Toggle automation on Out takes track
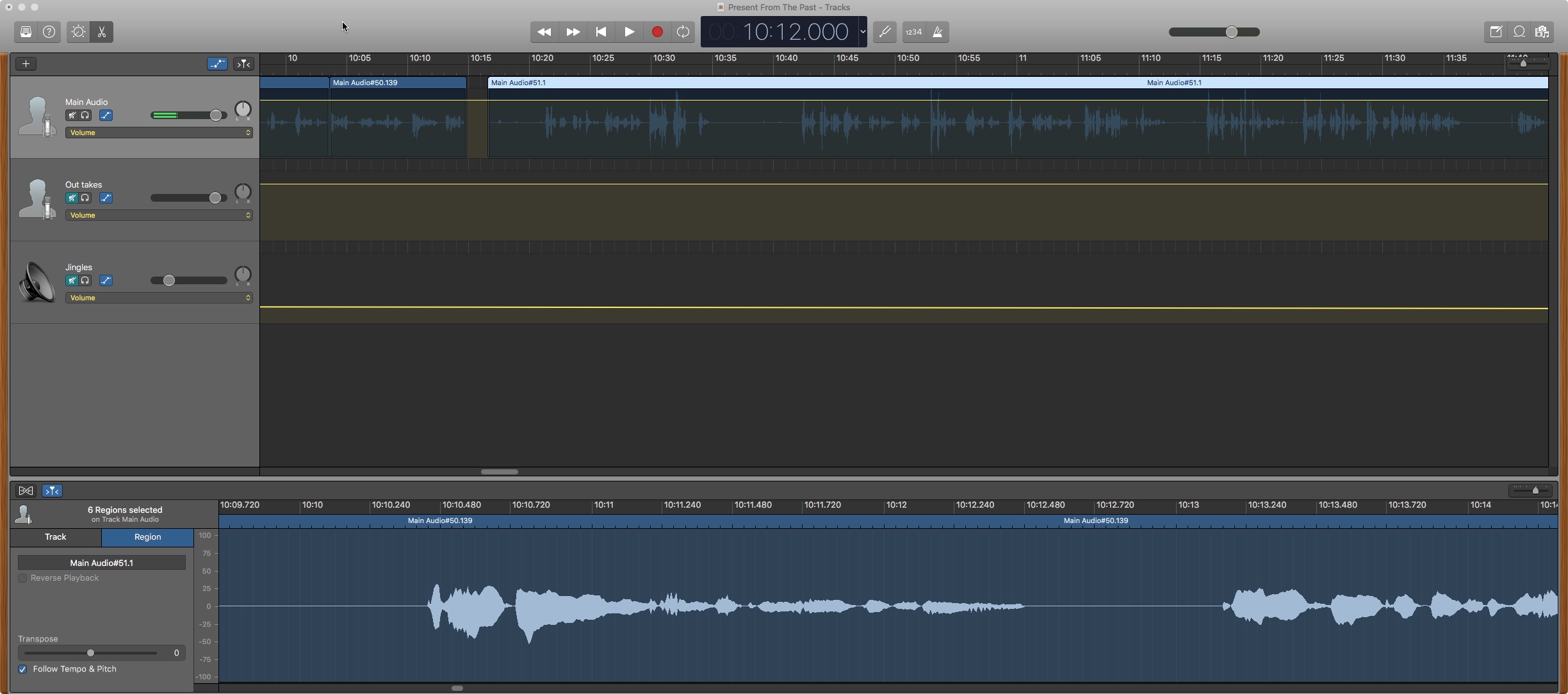Image resolution: width=1568 pixels, height=694 pixels. [x=106, y=198]
